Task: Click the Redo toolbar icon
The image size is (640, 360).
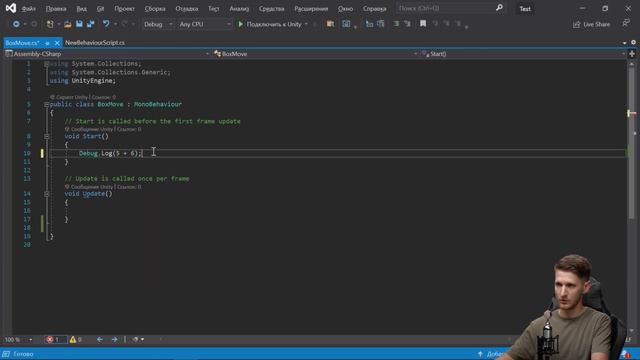Action: (125, 24)
